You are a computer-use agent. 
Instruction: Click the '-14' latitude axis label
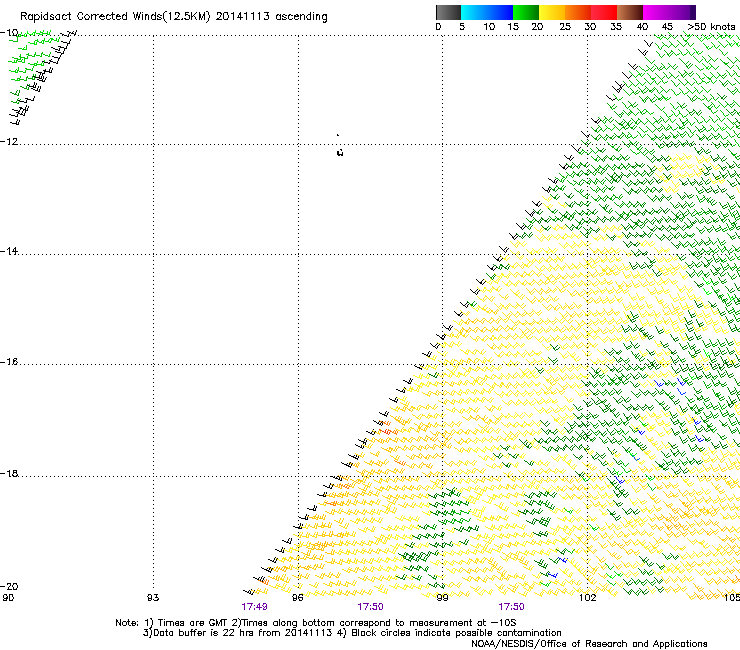coord(9,251)
